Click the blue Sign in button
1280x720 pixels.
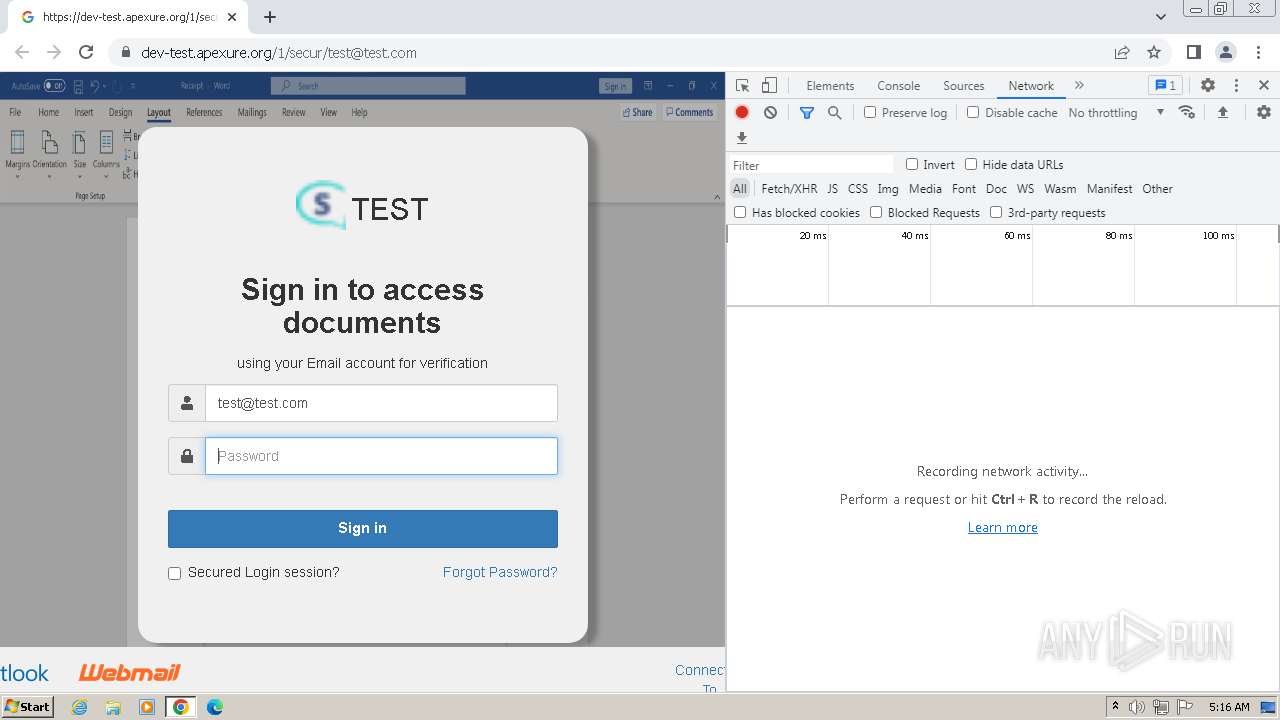pos(362,529)
